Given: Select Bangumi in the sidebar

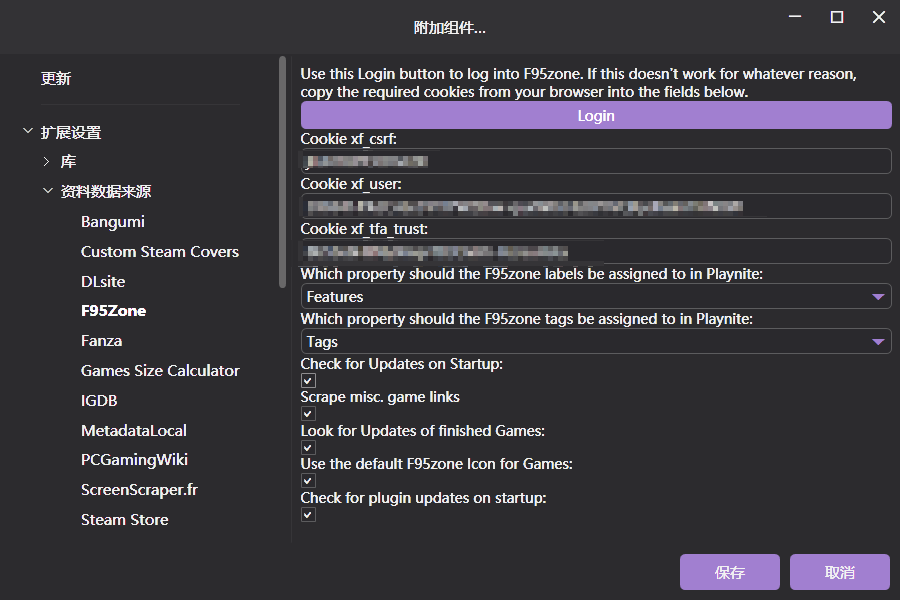Looking at the screenshot, I should pos(113,221).
